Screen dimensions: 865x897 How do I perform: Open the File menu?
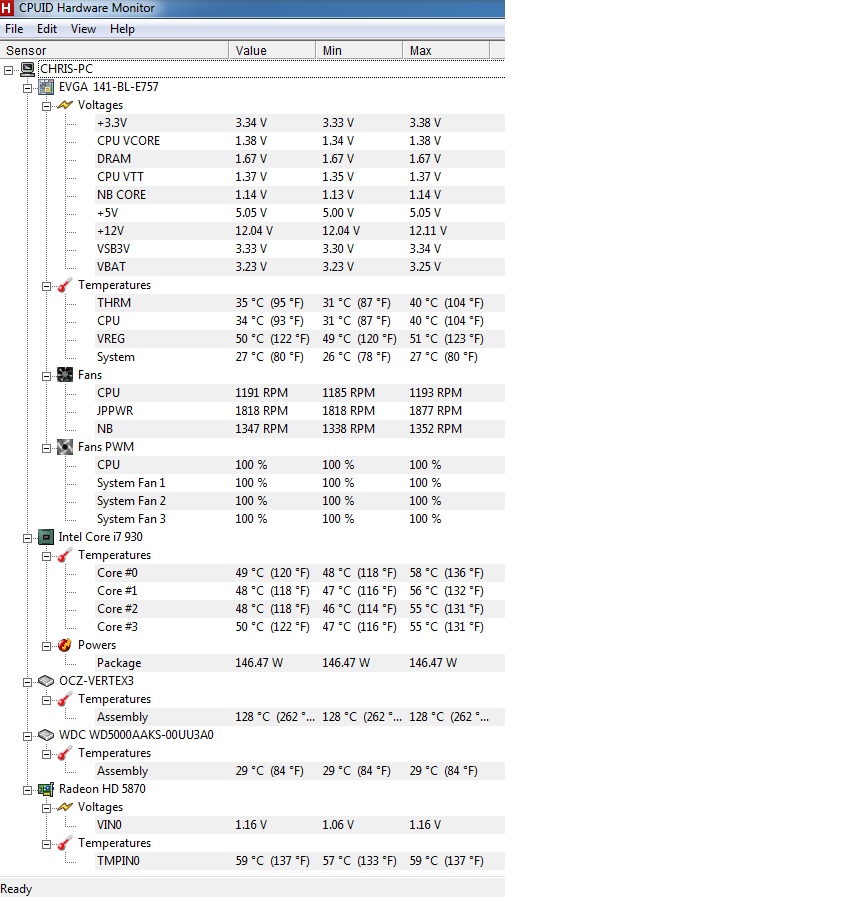(x=14, y=29)
